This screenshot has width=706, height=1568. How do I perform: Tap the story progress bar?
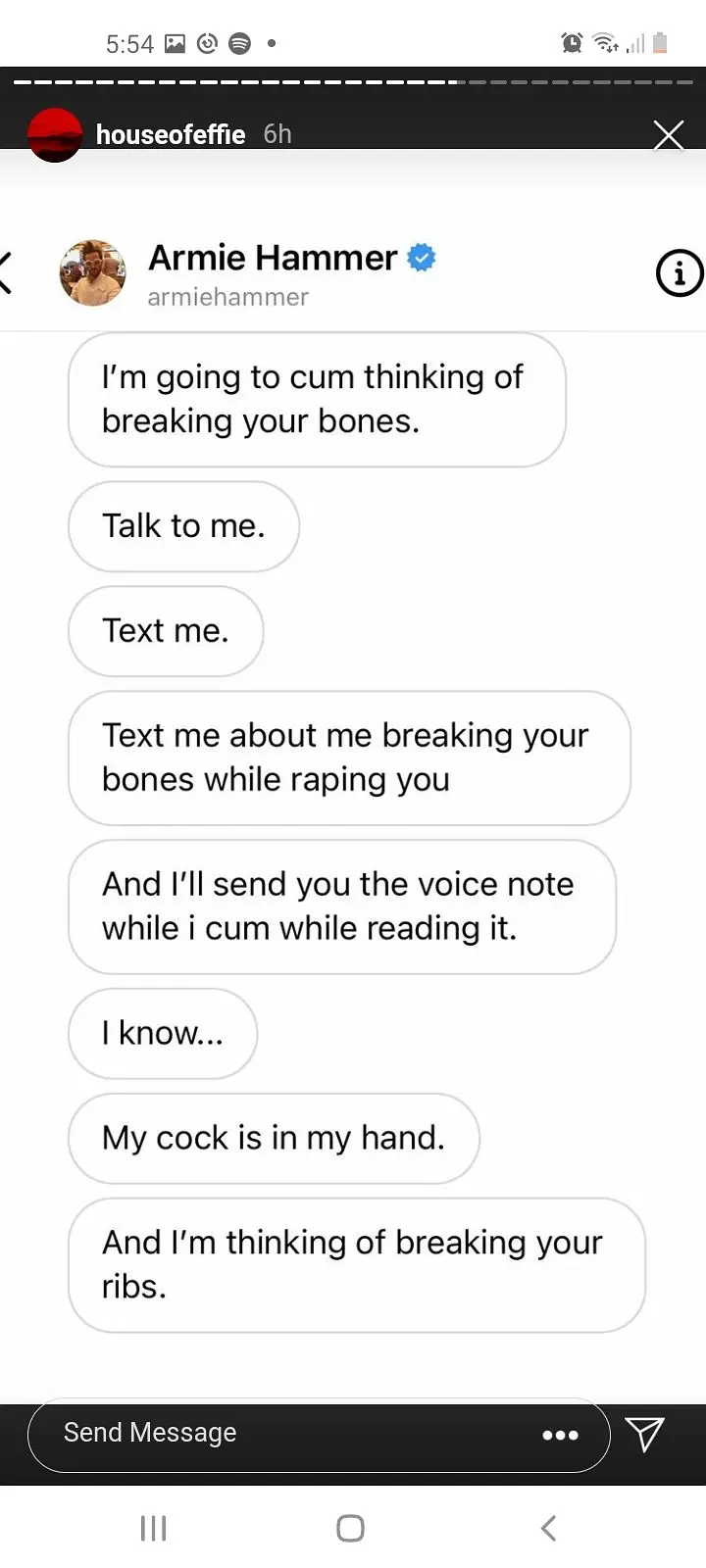point(353,81)
